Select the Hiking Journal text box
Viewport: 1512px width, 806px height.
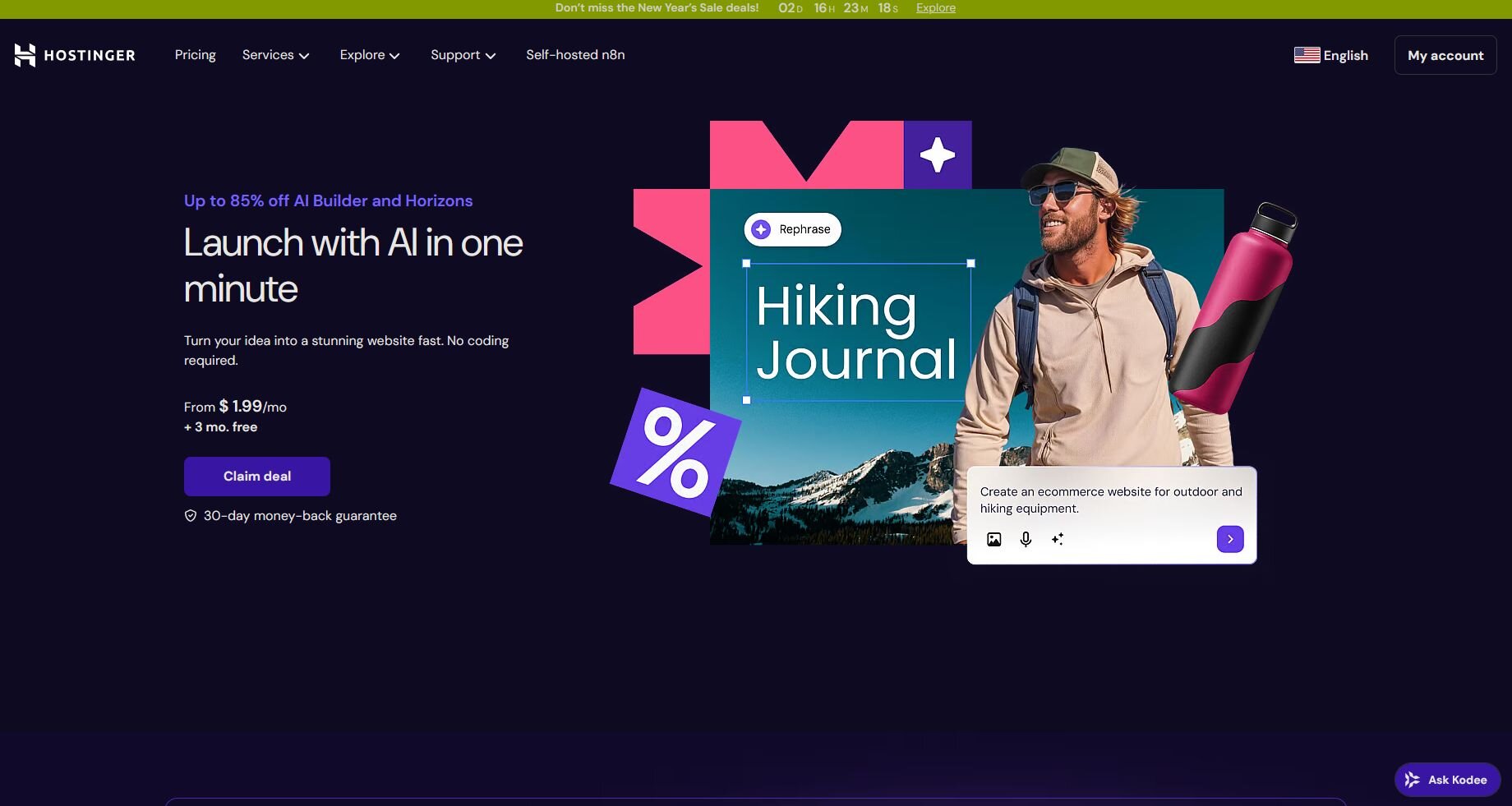(x=859, y=332)
